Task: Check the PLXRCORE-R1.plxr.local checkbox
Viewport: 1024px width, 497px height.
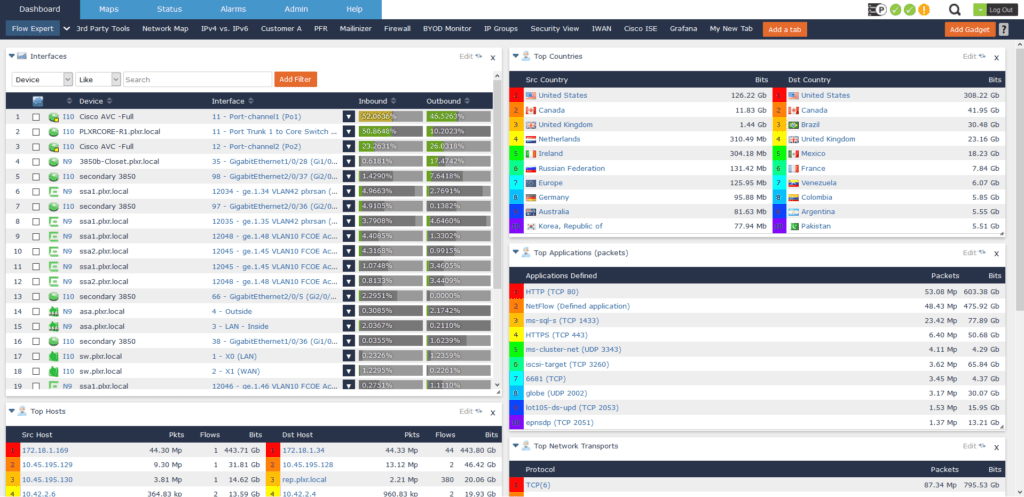Action: (37, 131)
